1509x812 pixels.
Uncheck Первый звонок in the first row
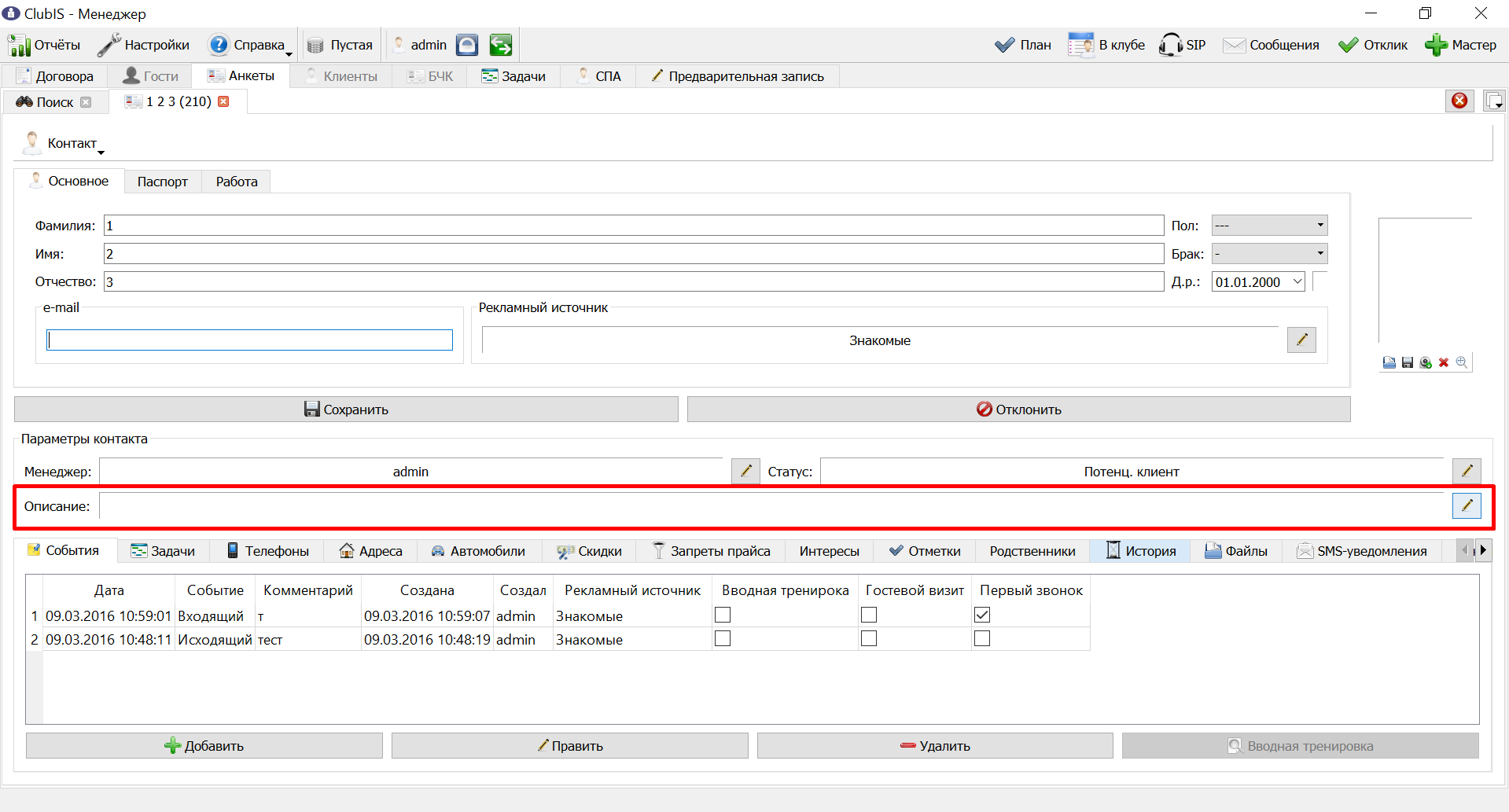click(982, 615)
